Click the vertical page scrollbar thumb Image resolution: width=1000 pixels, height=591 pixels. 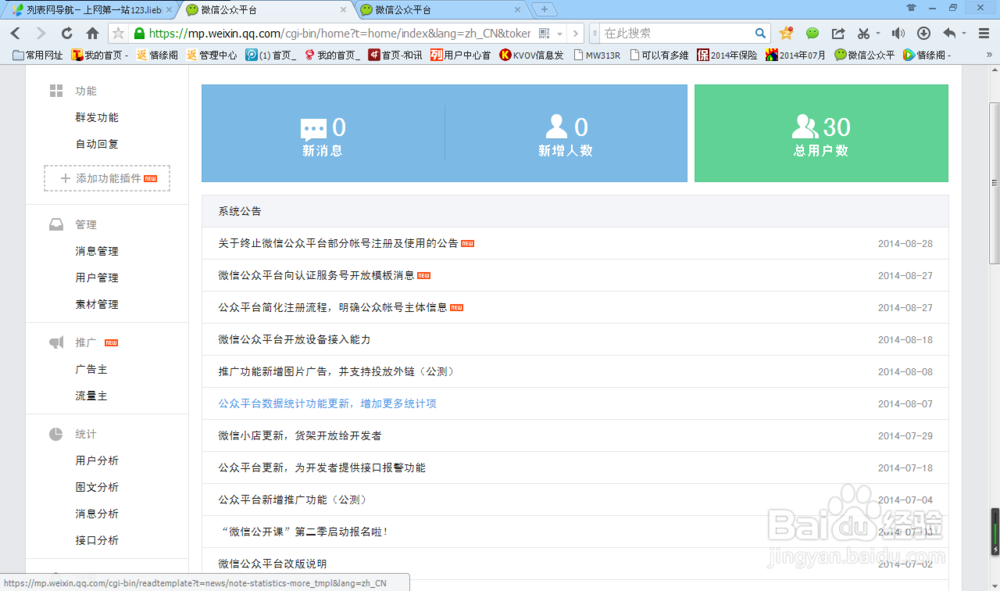coord(994,182)
